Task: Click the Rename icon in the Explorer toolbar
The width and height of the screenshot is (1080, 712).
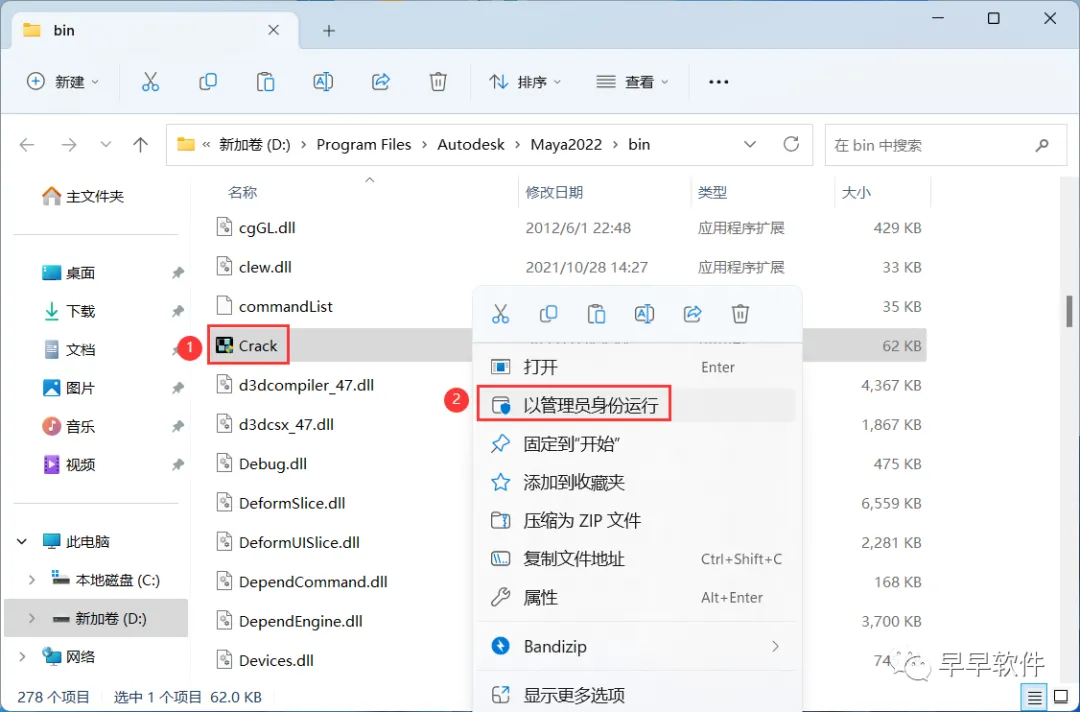Action: coord(323,82)
